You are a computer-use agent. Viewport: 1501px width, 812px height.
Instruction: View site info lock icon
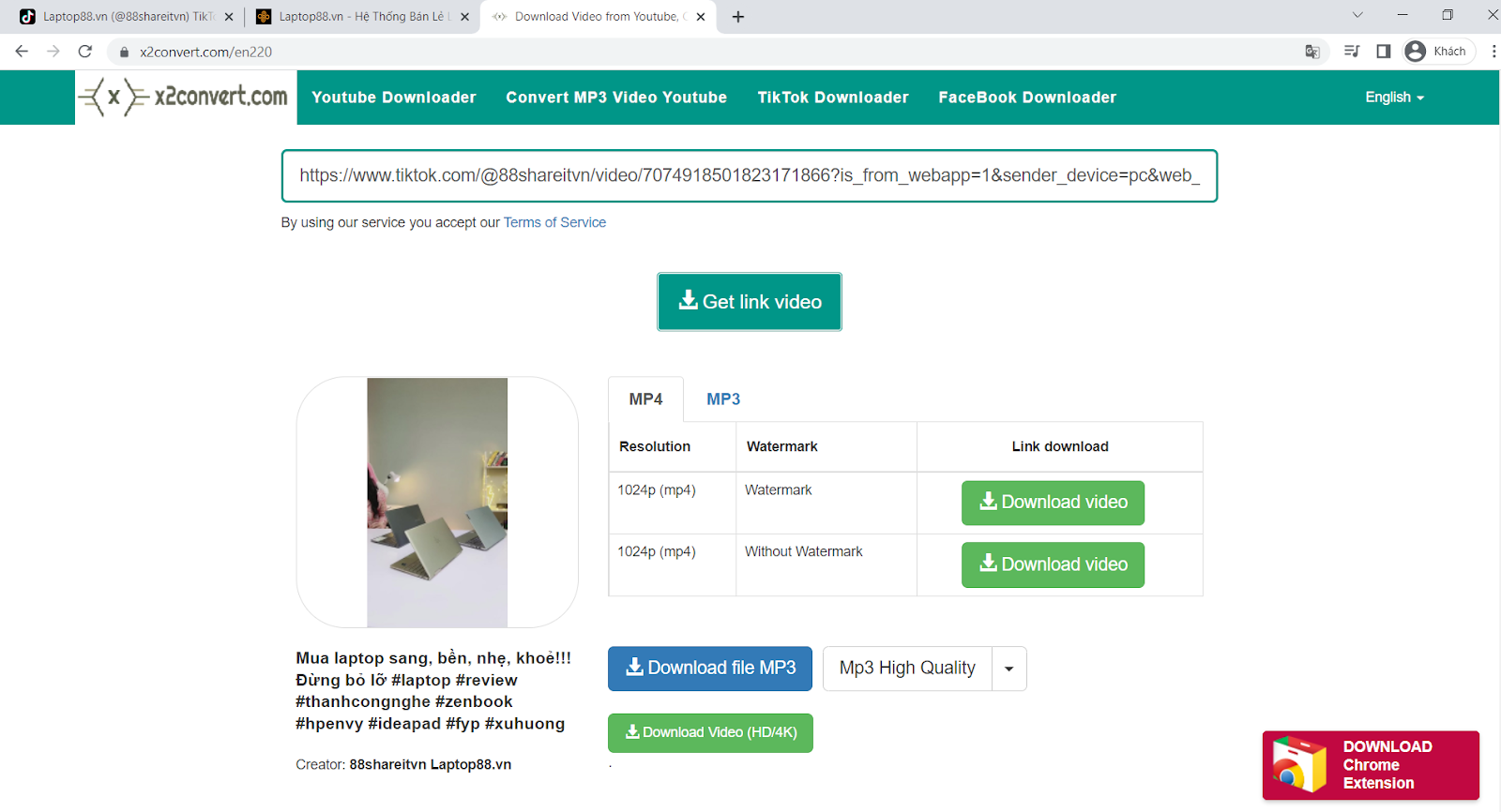click(124, 53)
